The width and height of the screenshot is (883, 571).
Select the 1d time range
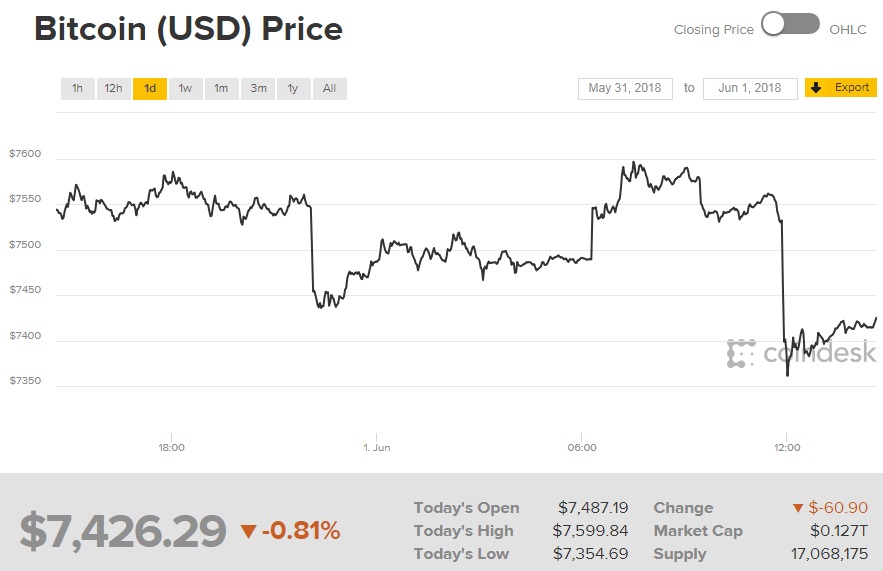150,89
